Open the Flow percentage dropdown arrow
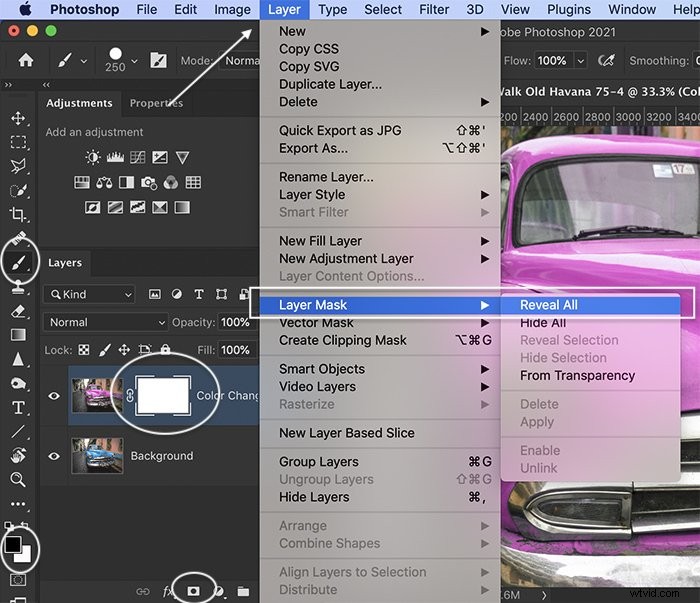The width and height of the screenshot is (700, 603). point(580,60)
